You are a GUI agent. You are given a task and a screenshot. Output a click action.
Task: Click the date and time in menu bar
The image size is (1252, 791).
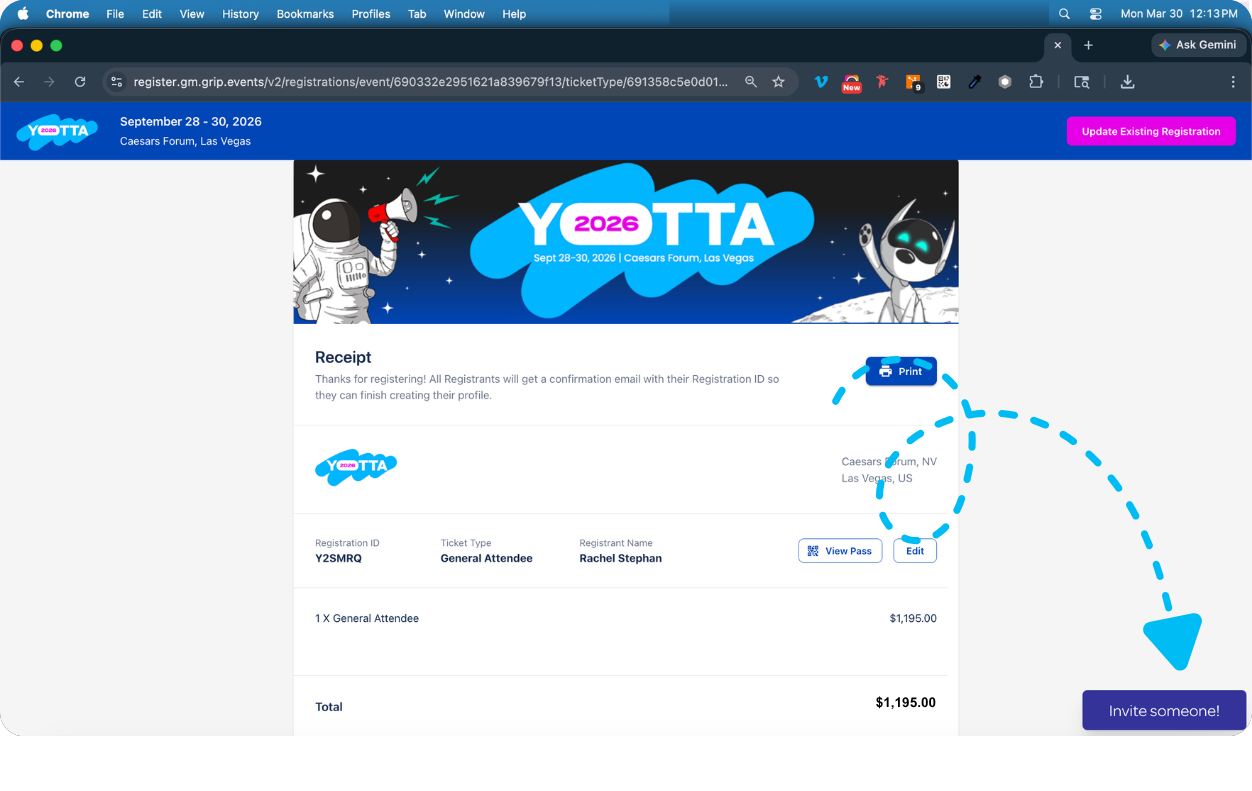(1179, 14)
